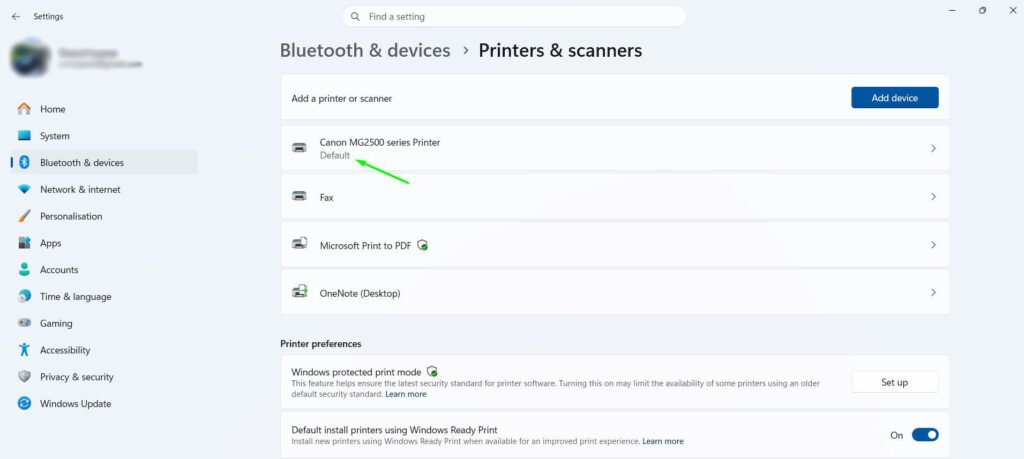
Task: Click the user profile avatar
Action: pos(31,57)
